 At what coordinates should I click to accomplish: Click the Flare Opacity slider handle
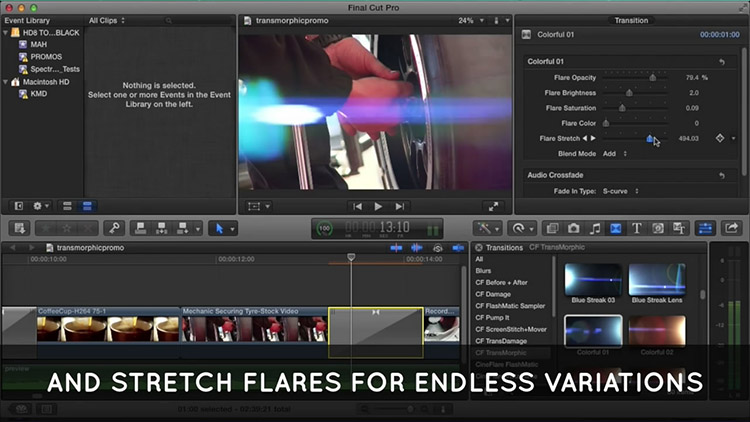652,78
